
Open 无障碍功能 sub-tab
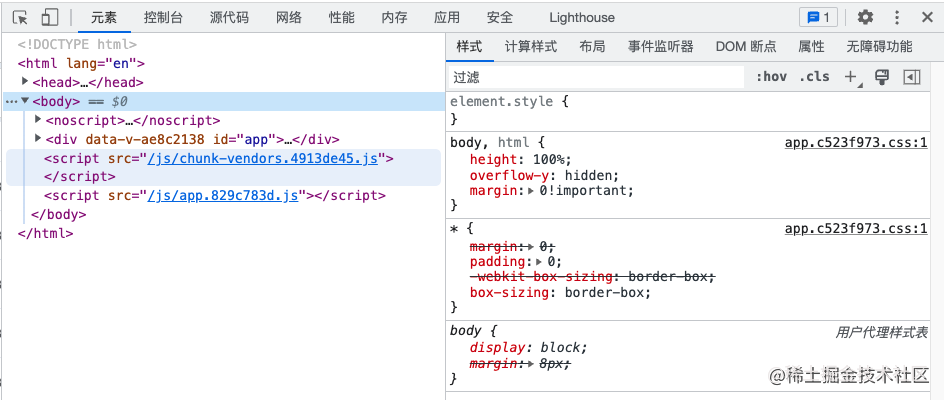pyautogui.click(x=880, y=46)
